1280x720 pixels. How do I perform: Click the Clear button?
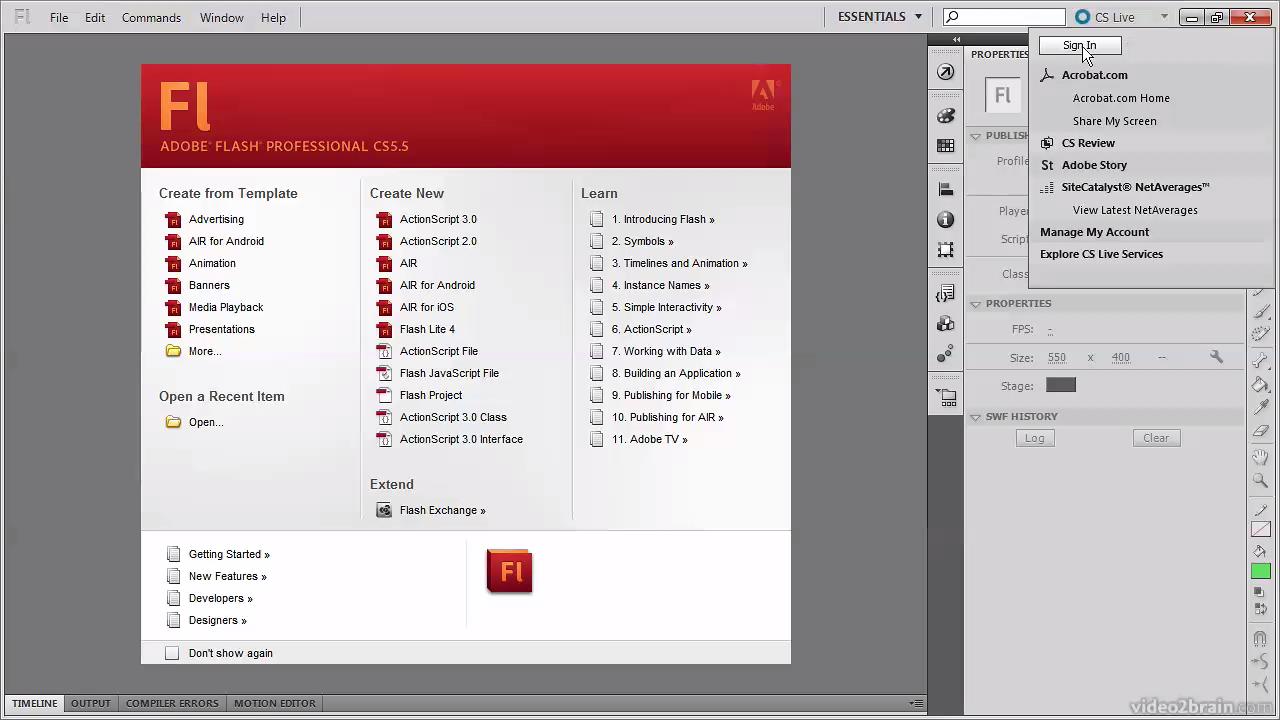(1156, 438)
